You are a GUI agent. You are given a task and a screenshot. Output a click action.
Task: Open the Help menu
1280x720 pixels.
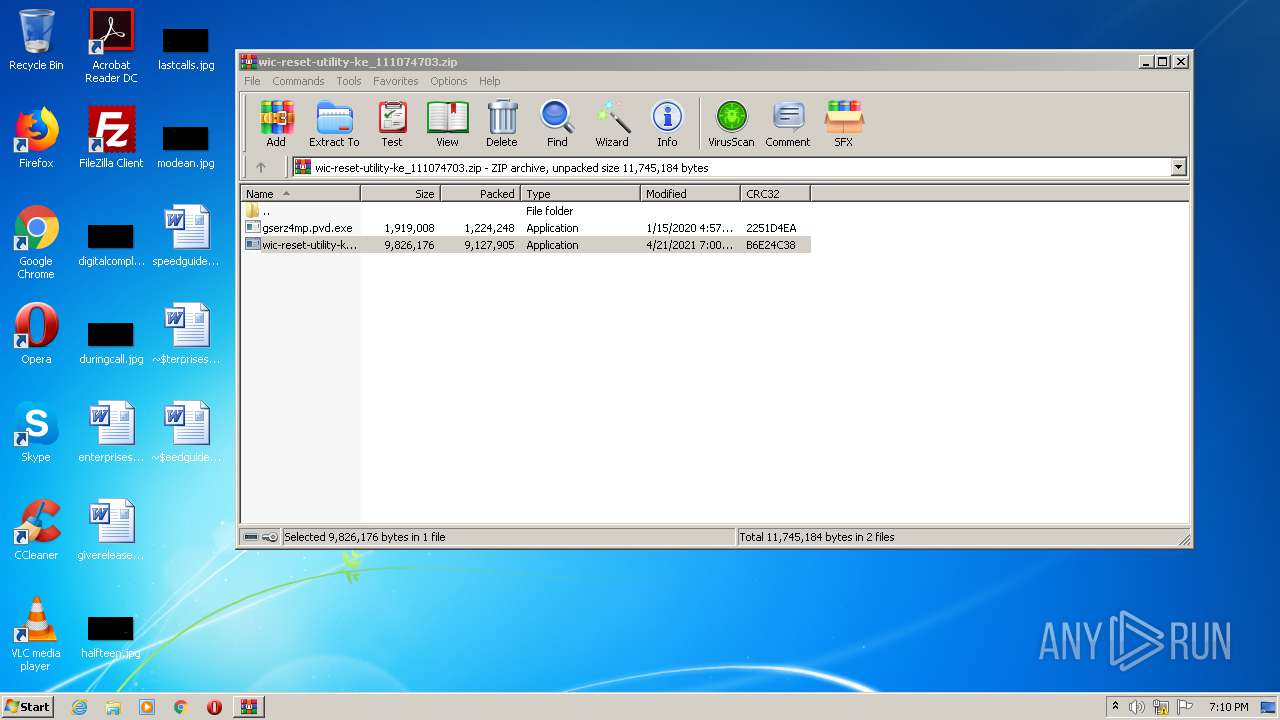(490, 81)
